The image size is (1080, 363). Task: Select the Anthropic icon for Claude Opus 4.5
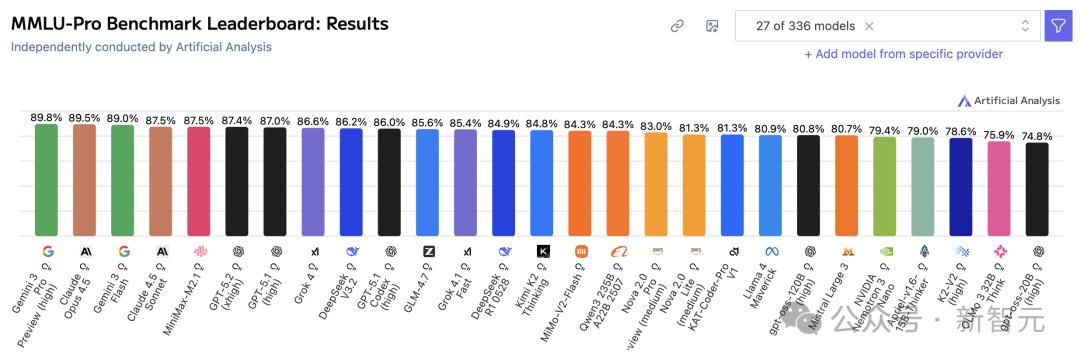pyautogui.click(x=85, y=251)
